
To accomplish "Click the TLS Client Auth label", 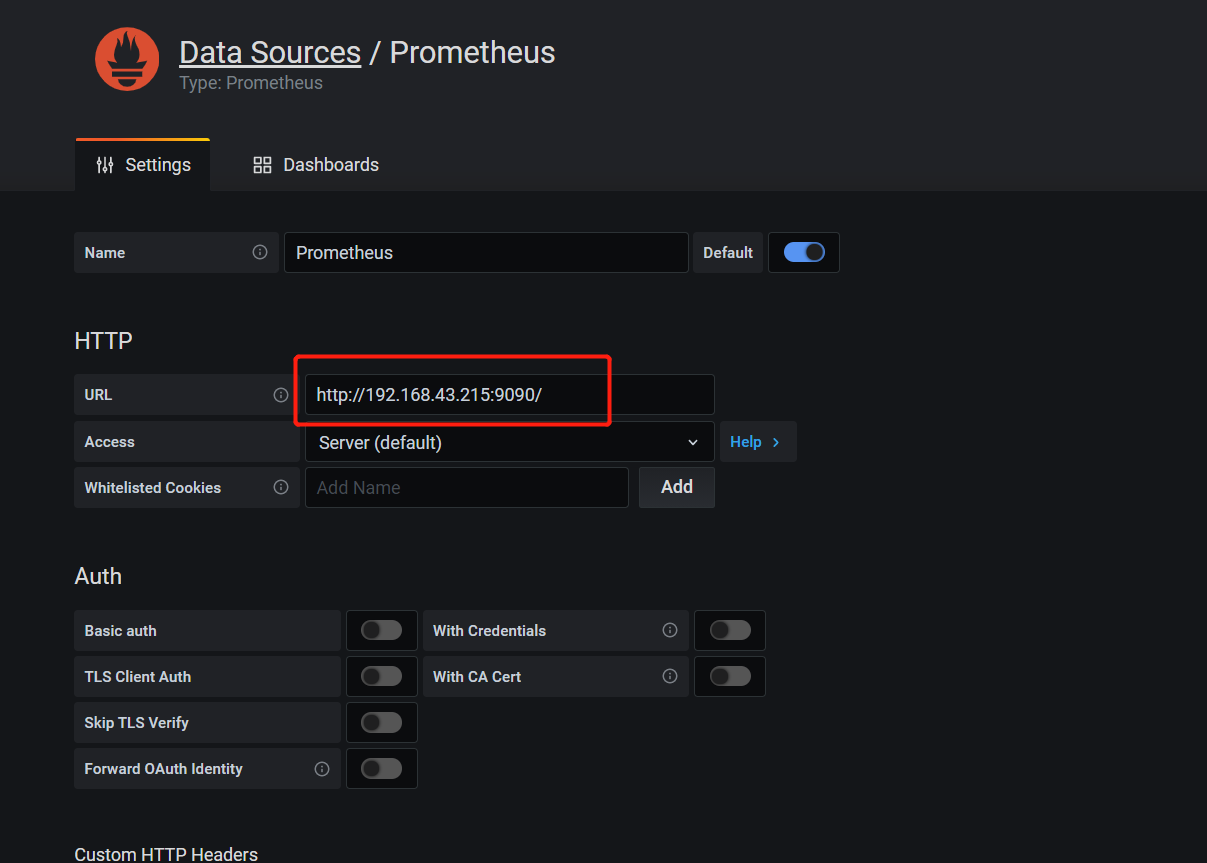I will tap(138, 677).
